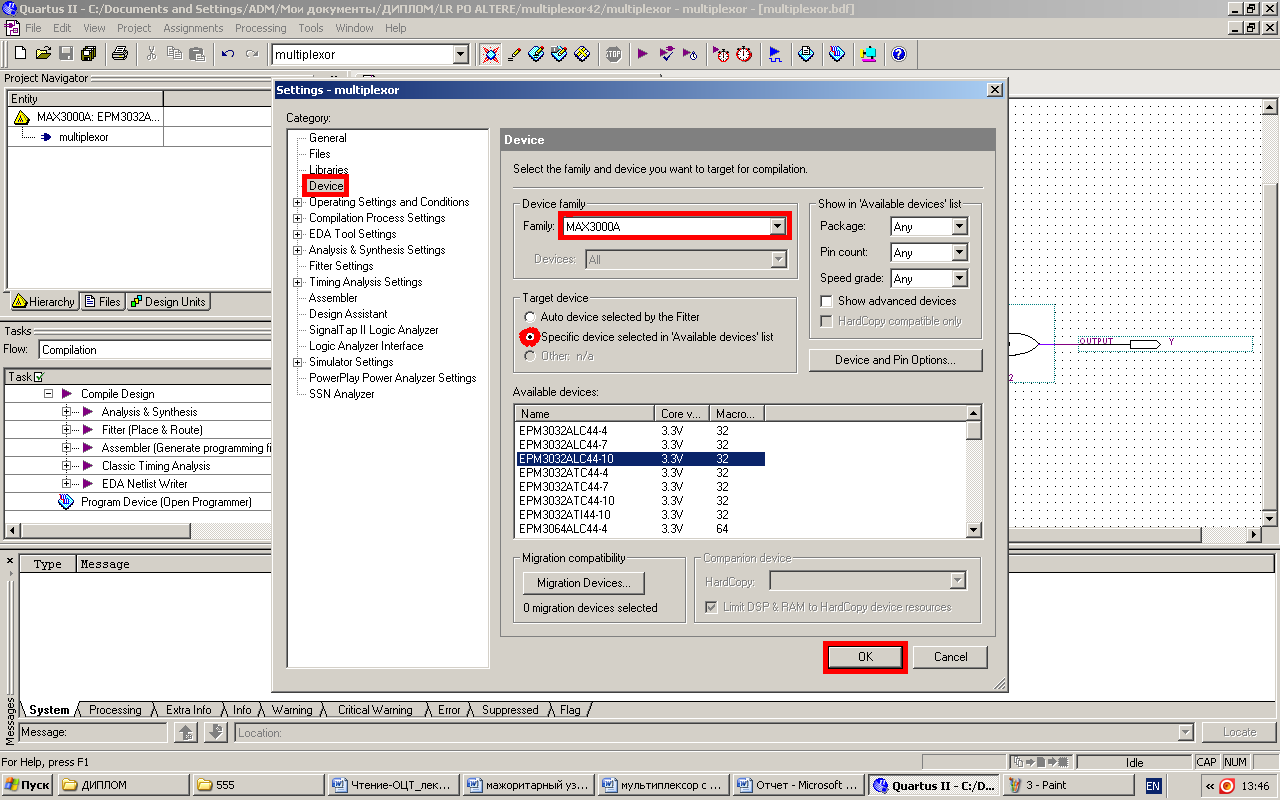Open the ДИПЛОМ folder taskbar item
1280x800 pixels.
(x=124, y=785)
